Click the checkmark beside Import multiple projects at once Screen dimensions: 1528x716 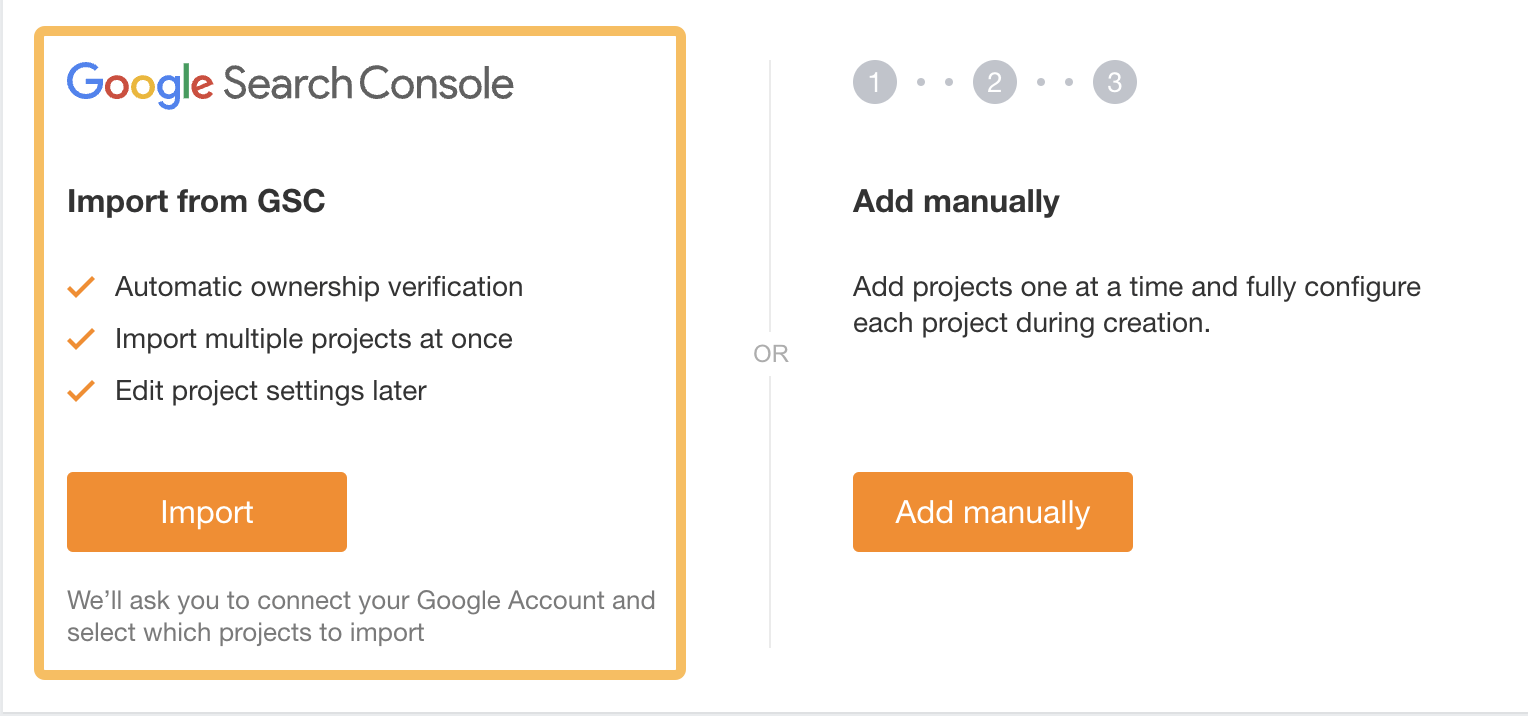(x=80, y=339)
